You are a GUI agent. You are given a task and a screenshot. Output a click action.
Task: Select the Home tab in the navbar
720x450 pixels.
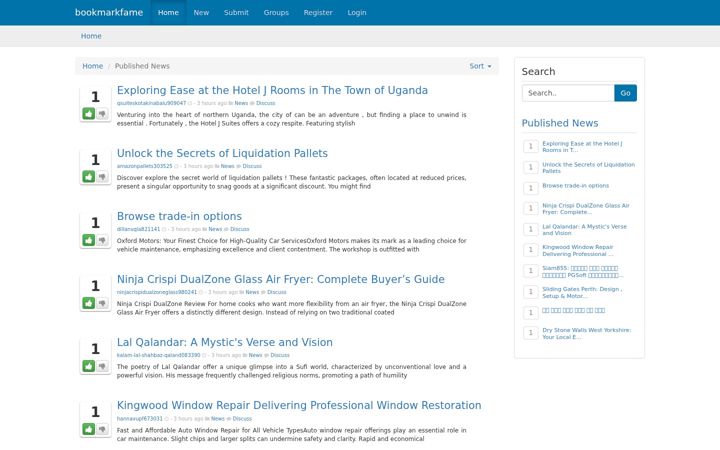pos(168,12)
